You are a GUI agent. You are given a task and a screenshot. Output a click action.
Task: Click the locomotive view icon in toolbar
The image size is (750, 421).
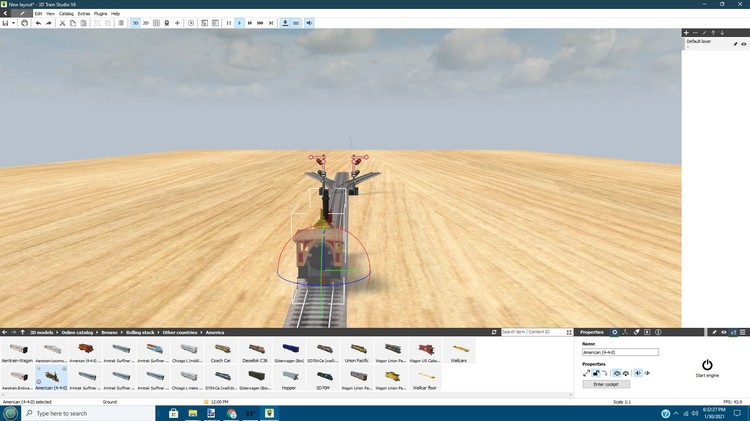click(166, 23)
